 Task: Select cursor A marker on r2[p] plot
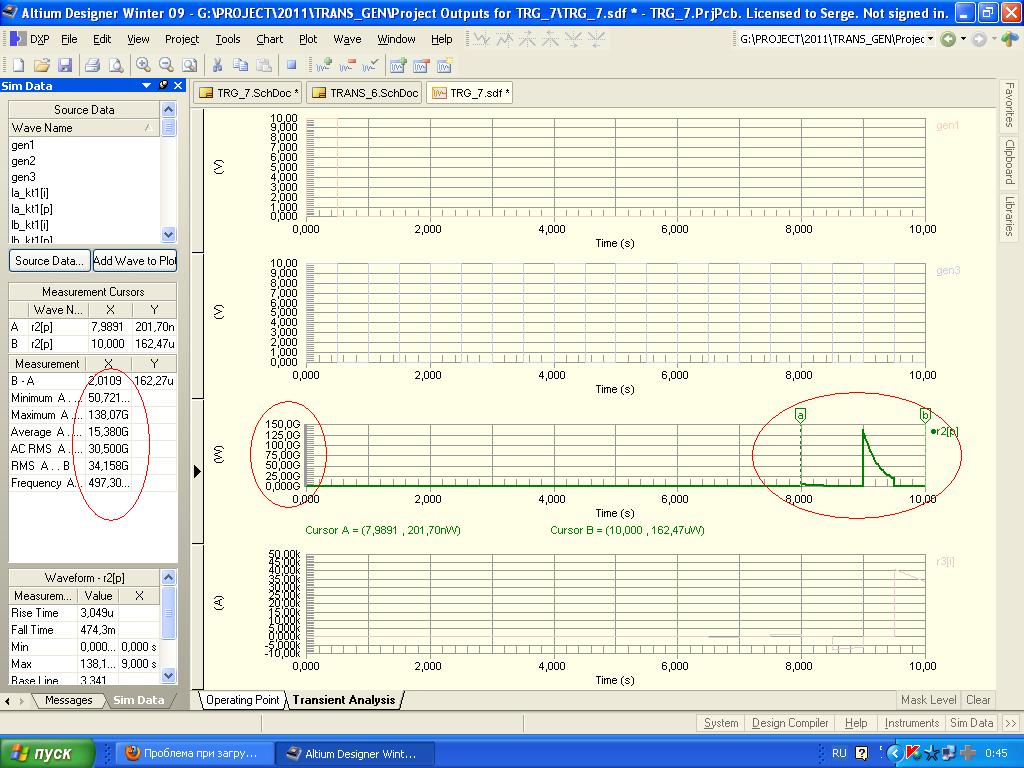pyautogui.click(x=800, y=415)
